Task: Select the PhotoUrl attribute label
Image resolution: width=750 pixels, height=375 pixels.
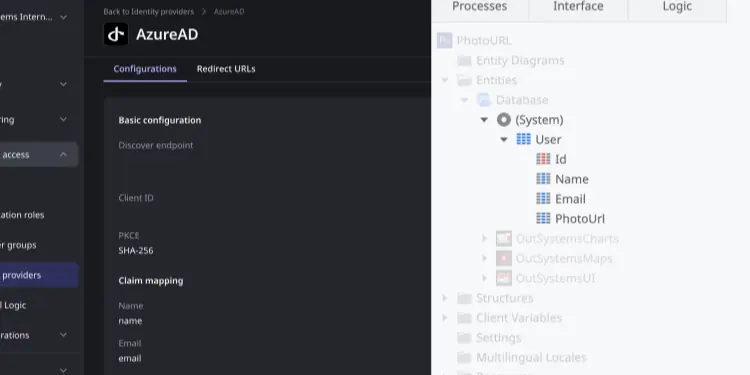Action: coord(580,219)
